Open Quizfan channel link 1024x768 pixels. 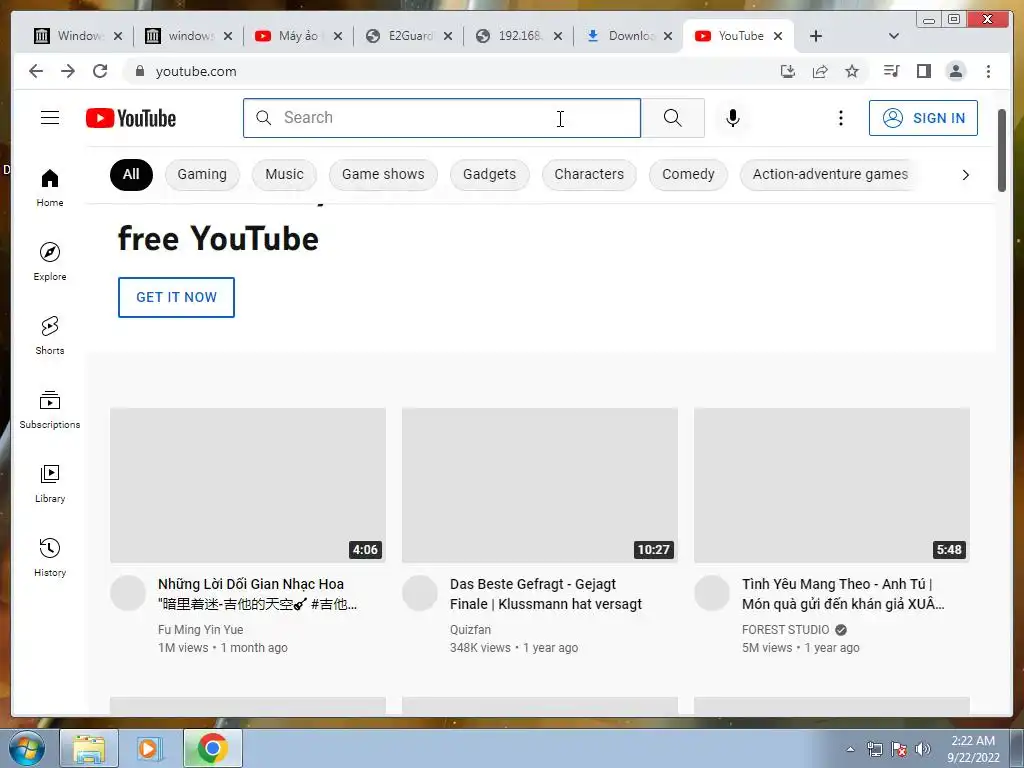470,630
